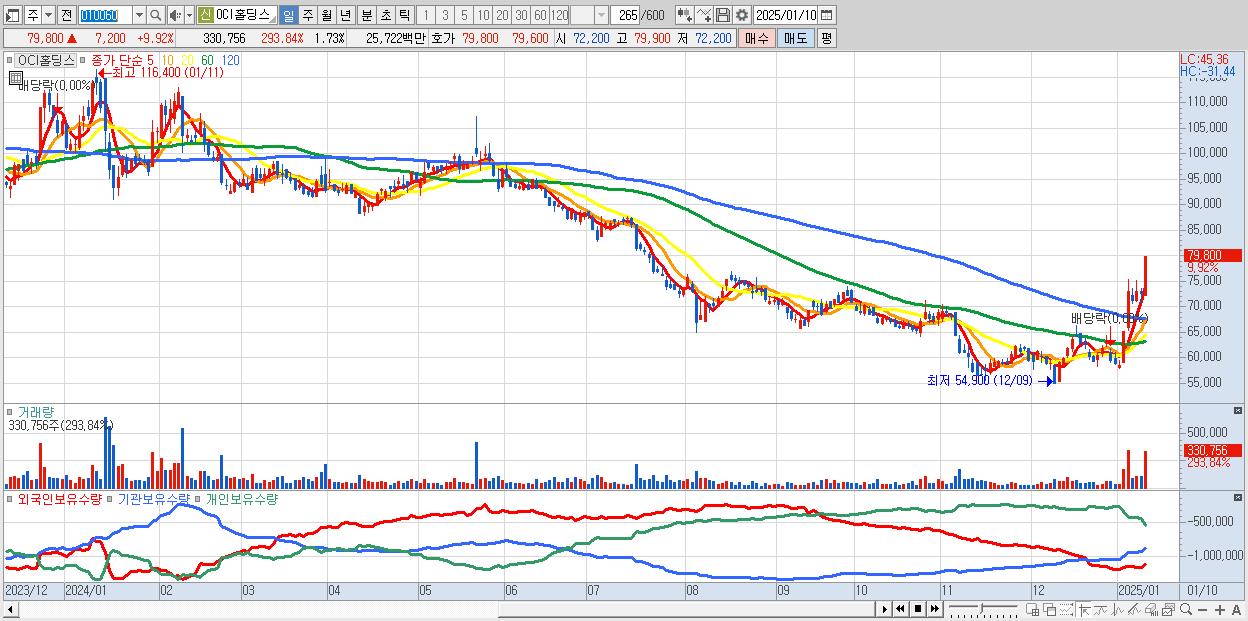Click the first window-grid icon after the slider

[1032, 610]
